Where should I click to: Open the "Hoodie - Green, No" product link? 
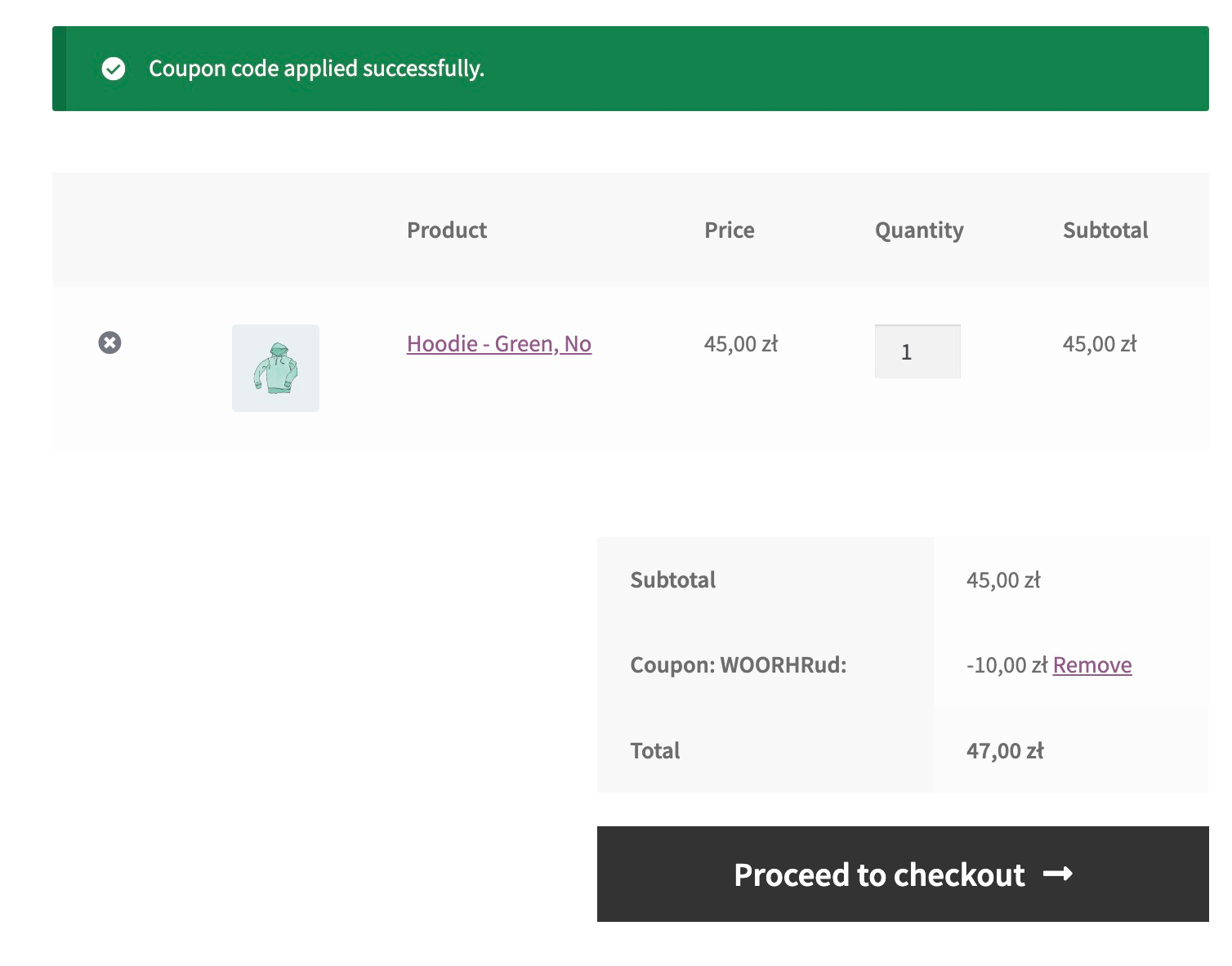coord(498,344)
